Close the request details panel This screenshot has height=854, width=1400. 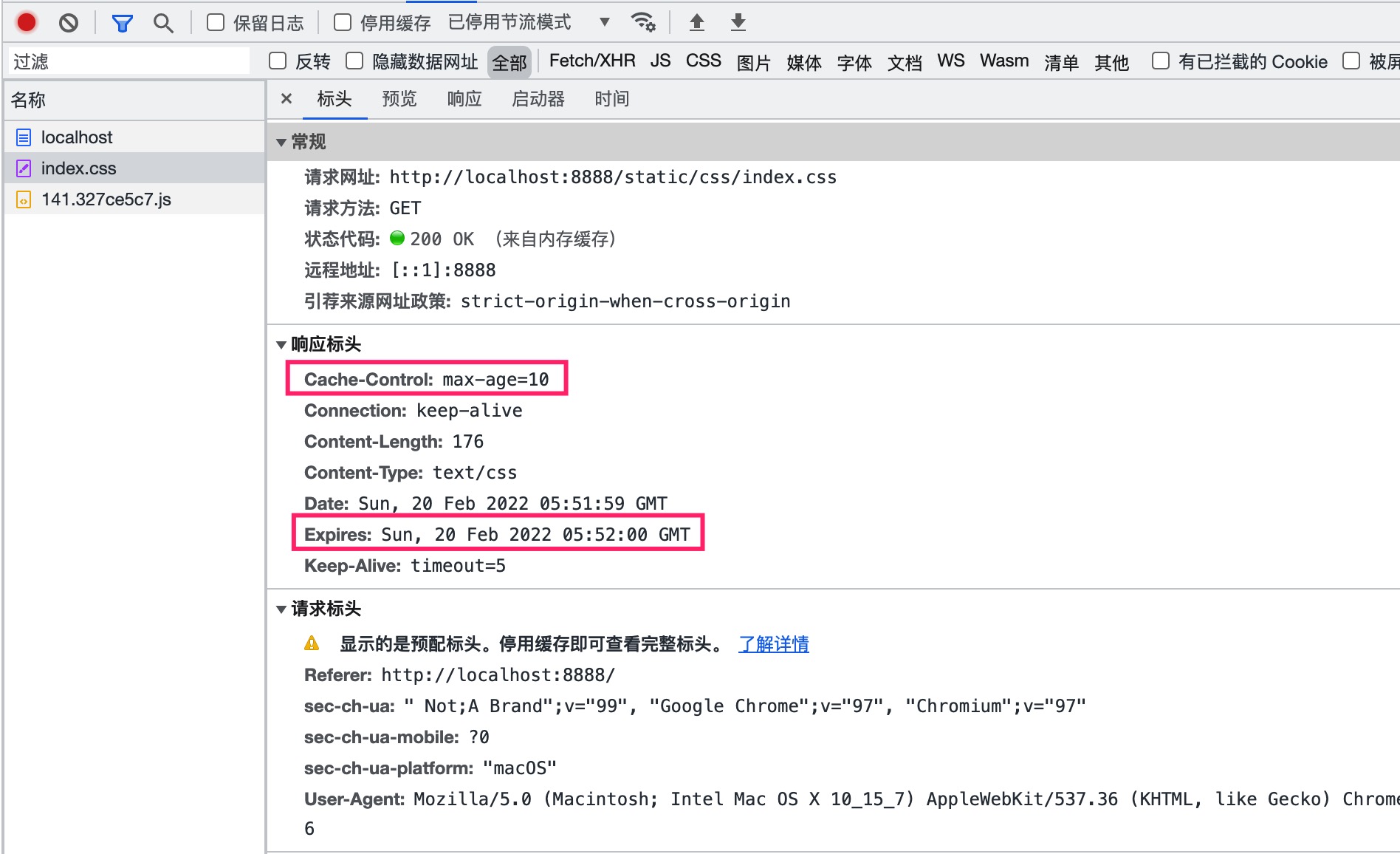286,98
